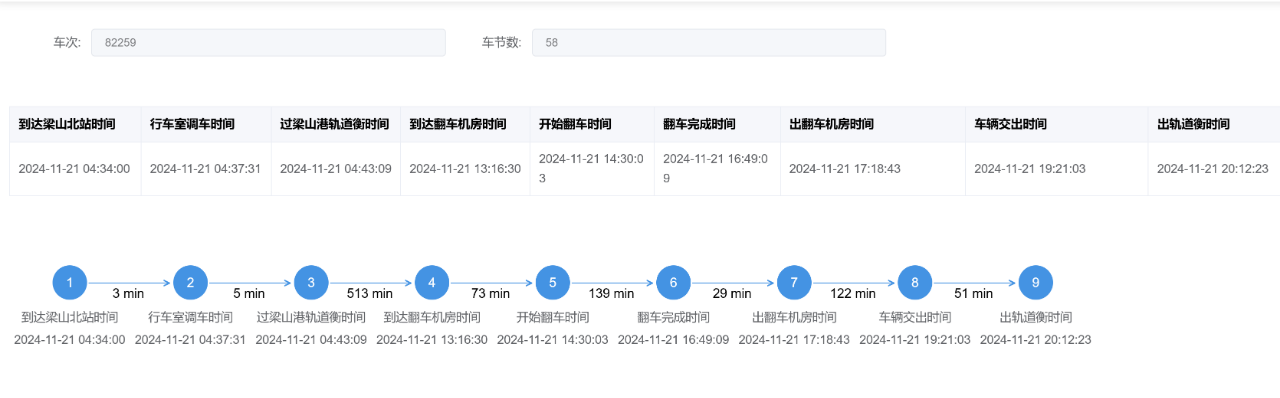Image resolution: width=1280 pixels, height=398 pixels.
Task: Focus the 车节数 input field showing 58
Action: click(x=709, y=42)
